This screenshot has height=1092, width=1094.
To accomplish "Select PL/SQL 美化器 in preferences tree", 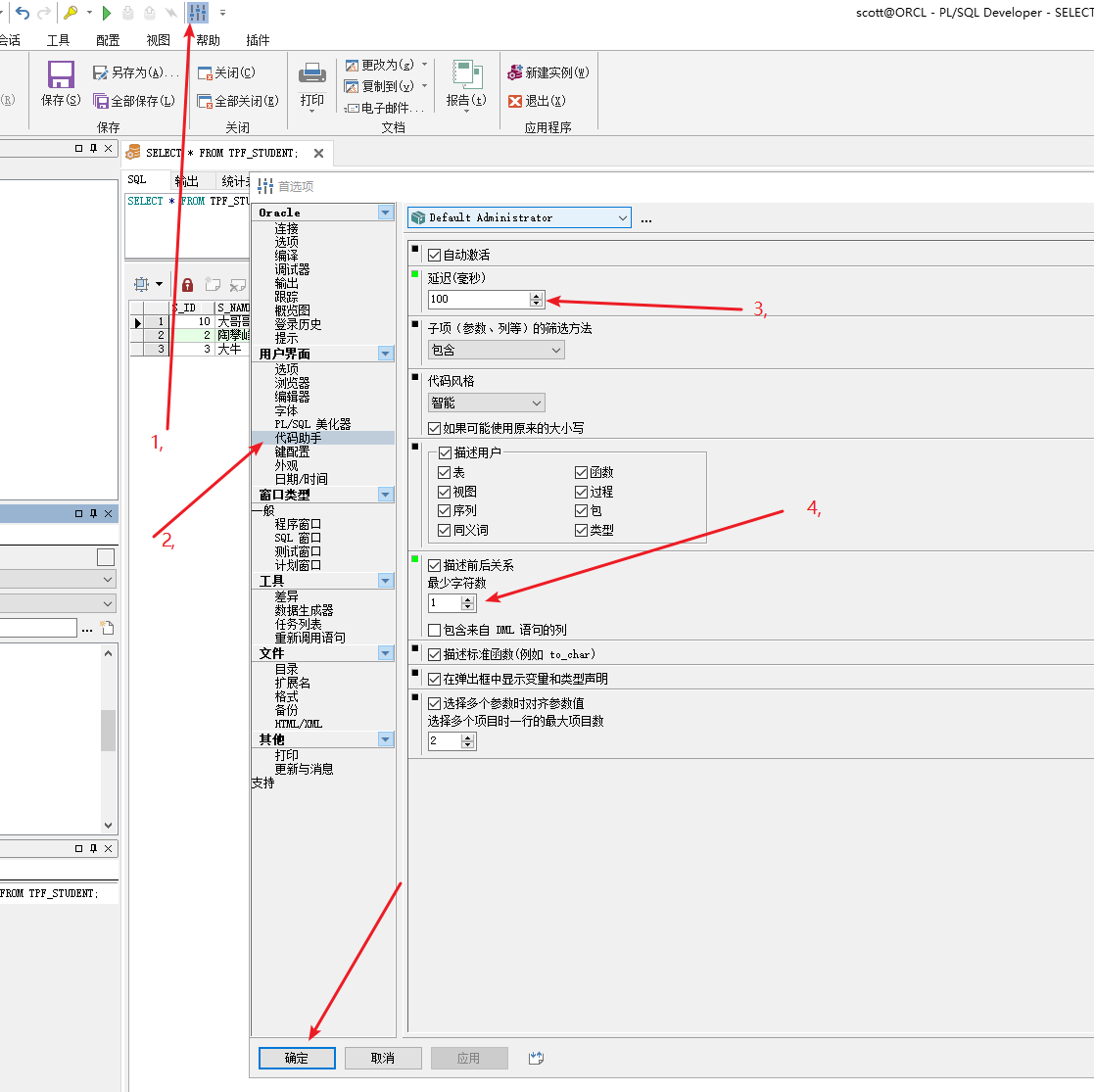I will coord(311,424).
